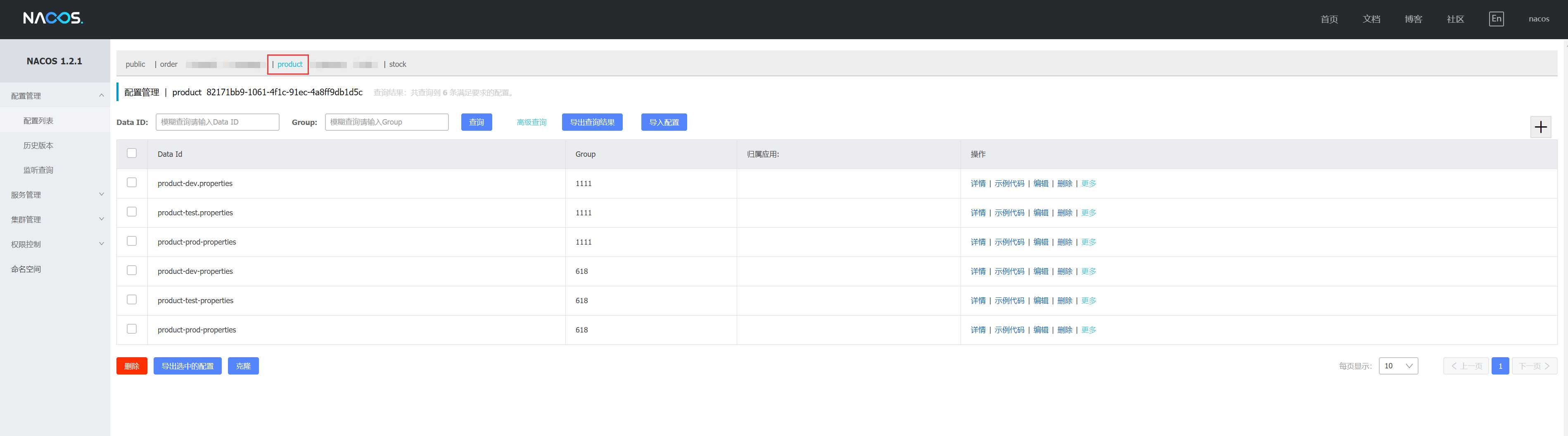Check the product-dev.properties row checkbox
This screenshot has height=436, width=1568.
pos(131,182)
